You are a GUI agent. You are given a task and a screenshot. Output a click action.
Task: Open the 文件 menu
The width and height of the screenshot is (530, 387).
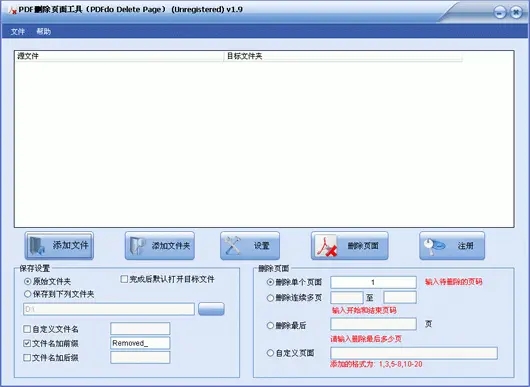[18, 31]
